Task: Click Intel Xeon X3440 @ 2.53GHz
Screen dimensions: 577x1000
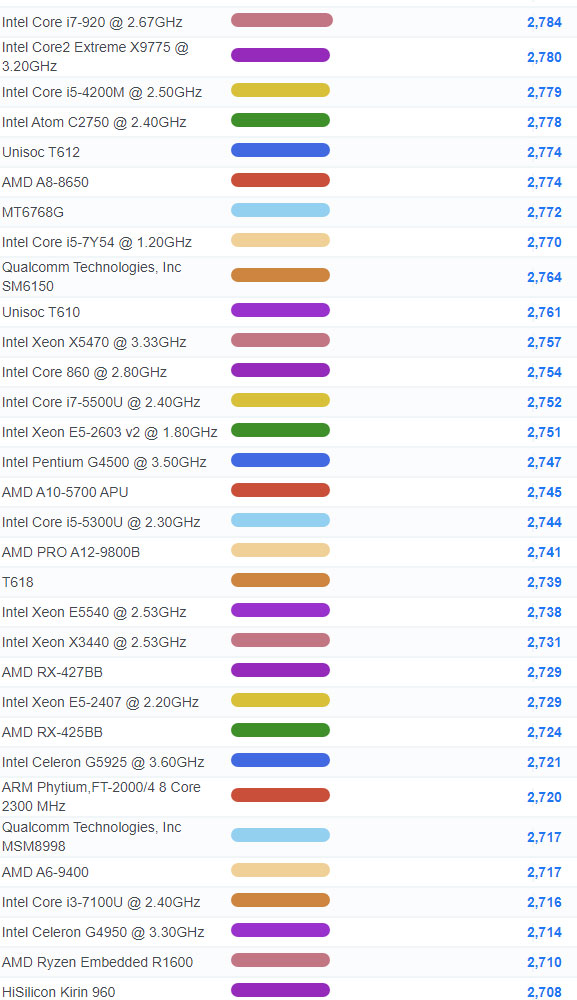Action: click(94, 642)
